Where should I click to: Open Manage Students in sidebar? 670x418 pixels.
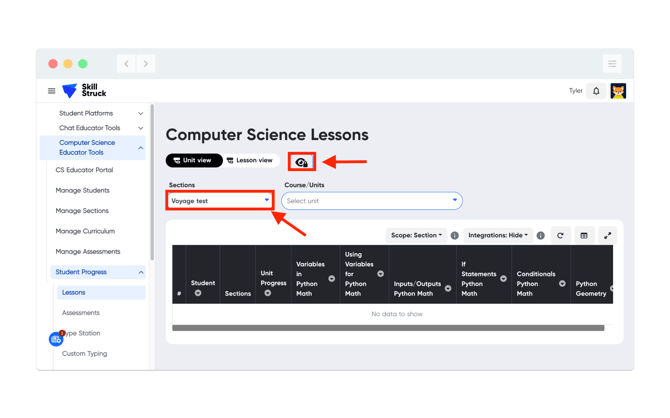[82, 190]
